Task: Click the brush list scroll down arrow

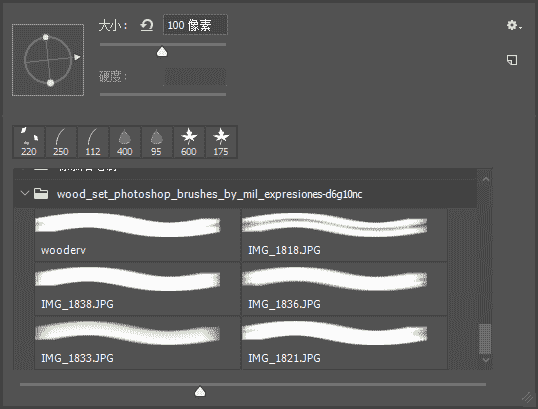Action: pyautogui.click(x=486, y=360)
